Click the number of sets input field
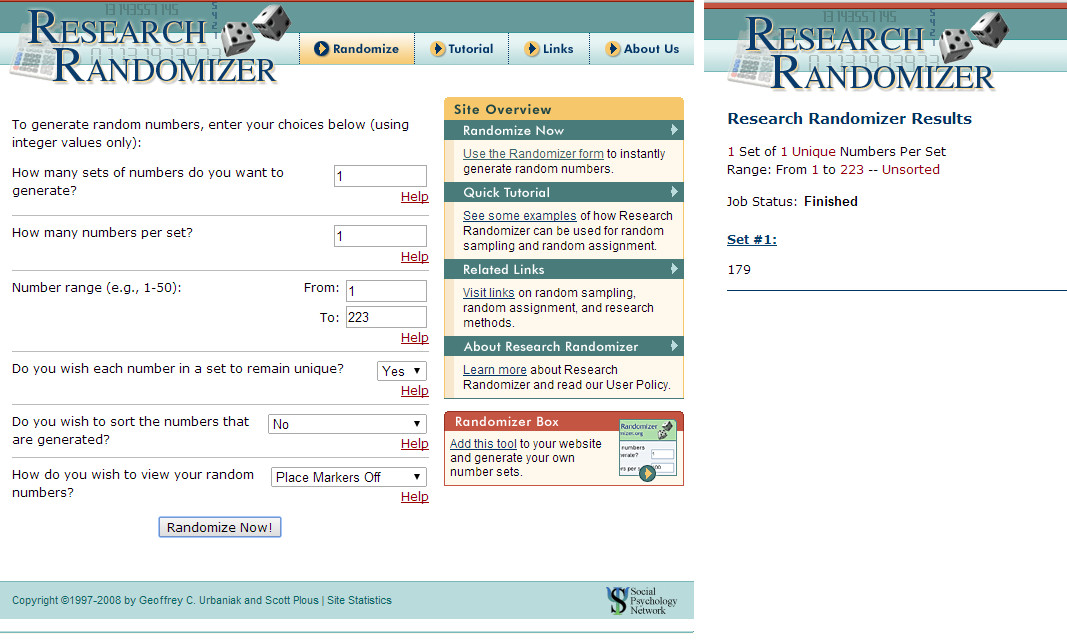This screenshot has width=1067, height=644. tap(380, 176)
